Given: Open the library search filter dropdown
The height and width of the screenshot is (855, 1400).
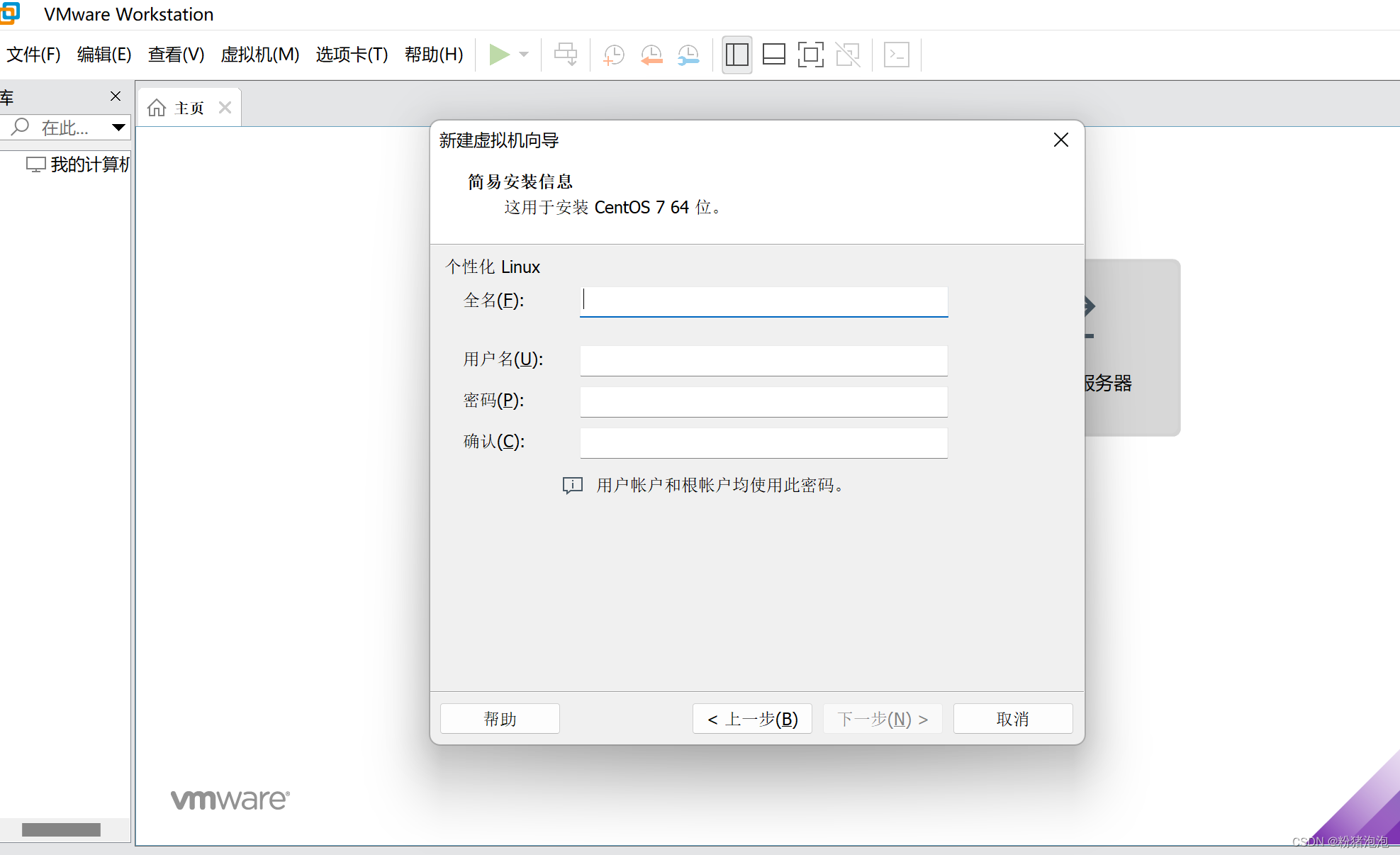Looking at the screenshot, I should click(x=118, y=128).
